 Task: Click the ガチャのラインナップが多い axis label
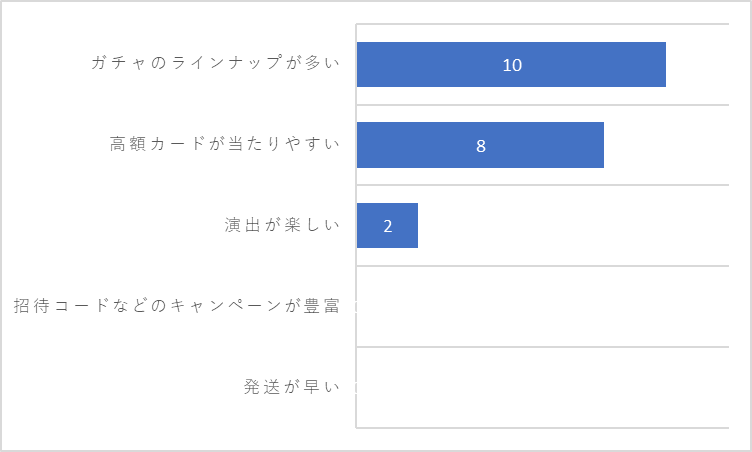(215, 63)
